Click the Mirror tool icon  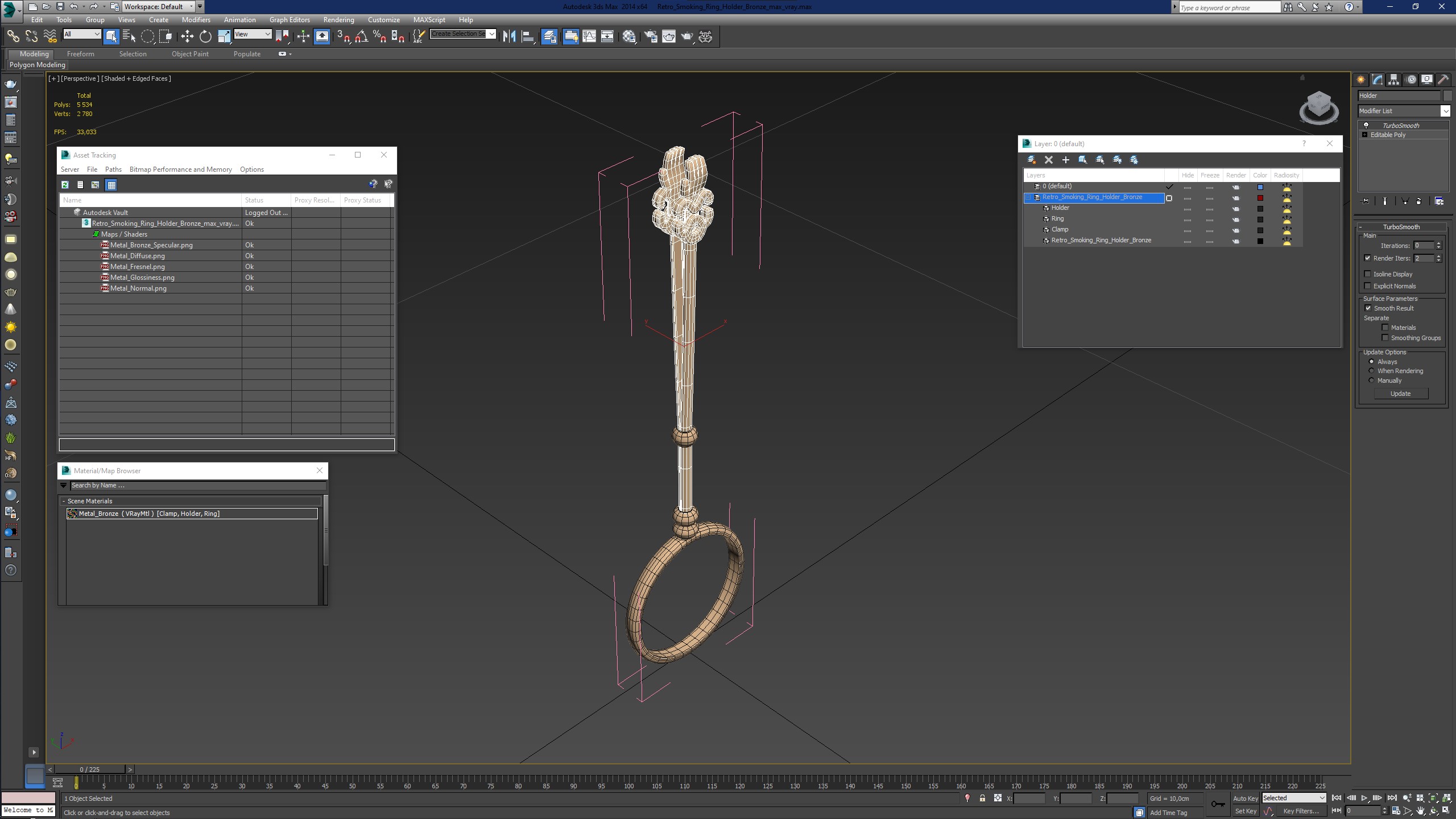[509, 36]
